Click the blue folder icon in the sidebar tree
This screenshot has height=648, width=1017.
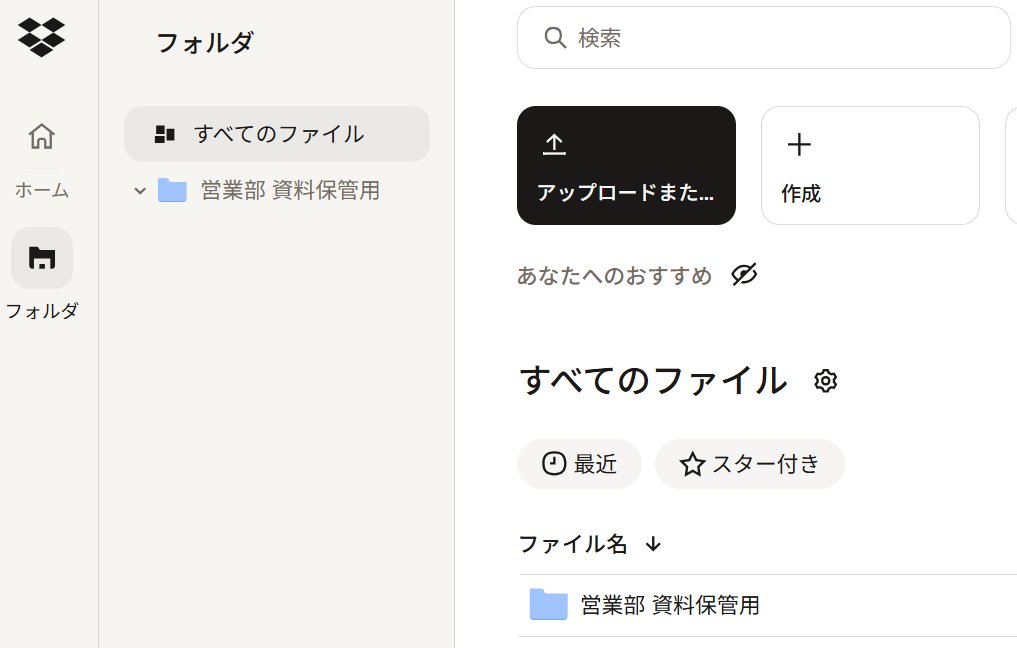172,190
